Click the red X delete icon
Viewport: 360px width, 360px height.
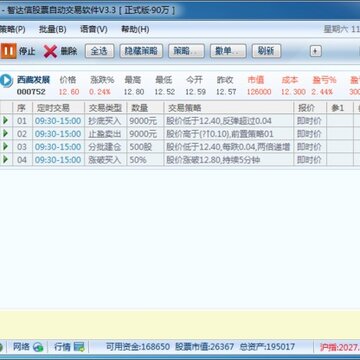coord(50,51)
